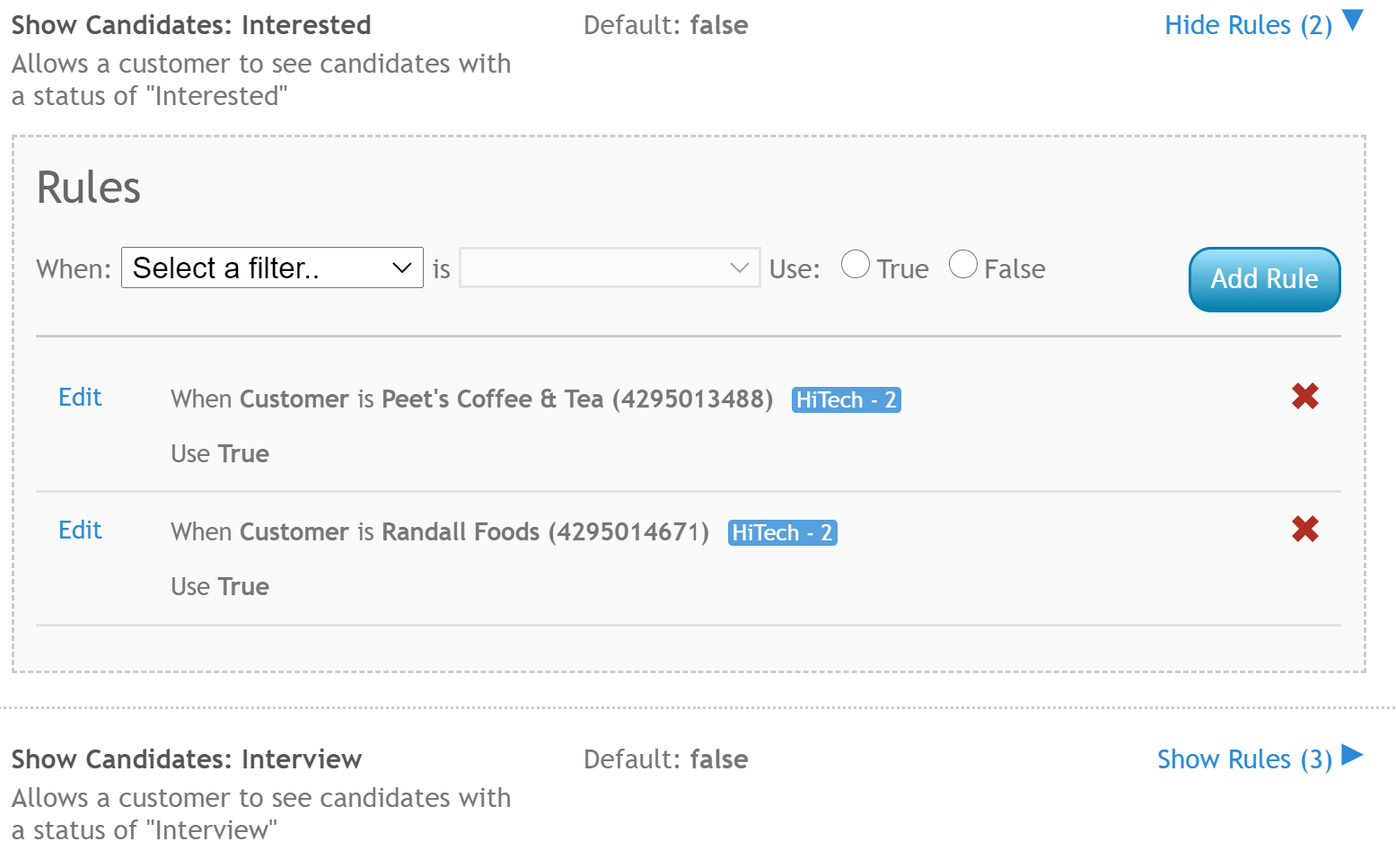Viewport: 1396px width, 868px height.
Task: Click the Show Rules (3) link
Action: tap(1244, 759)
